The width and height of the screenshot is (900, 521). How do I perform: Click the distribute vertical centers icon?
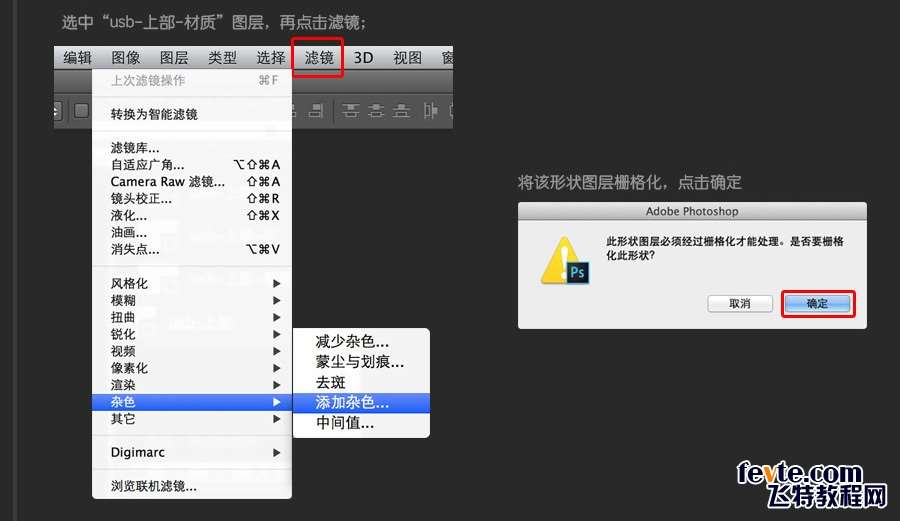(x=376, y=110)
